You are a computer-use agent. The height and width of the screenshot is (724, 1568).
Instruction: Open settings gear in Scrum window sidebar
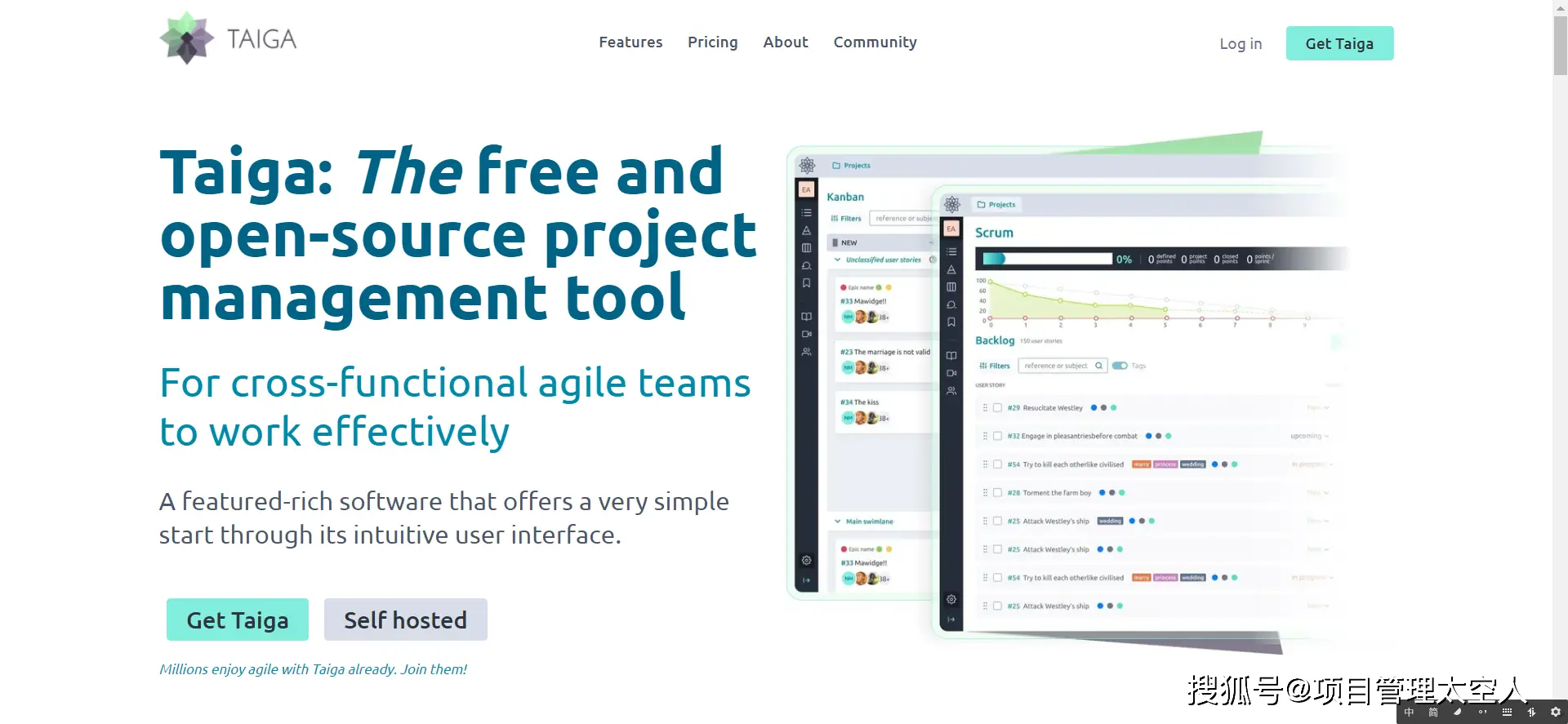pos(951,600)
